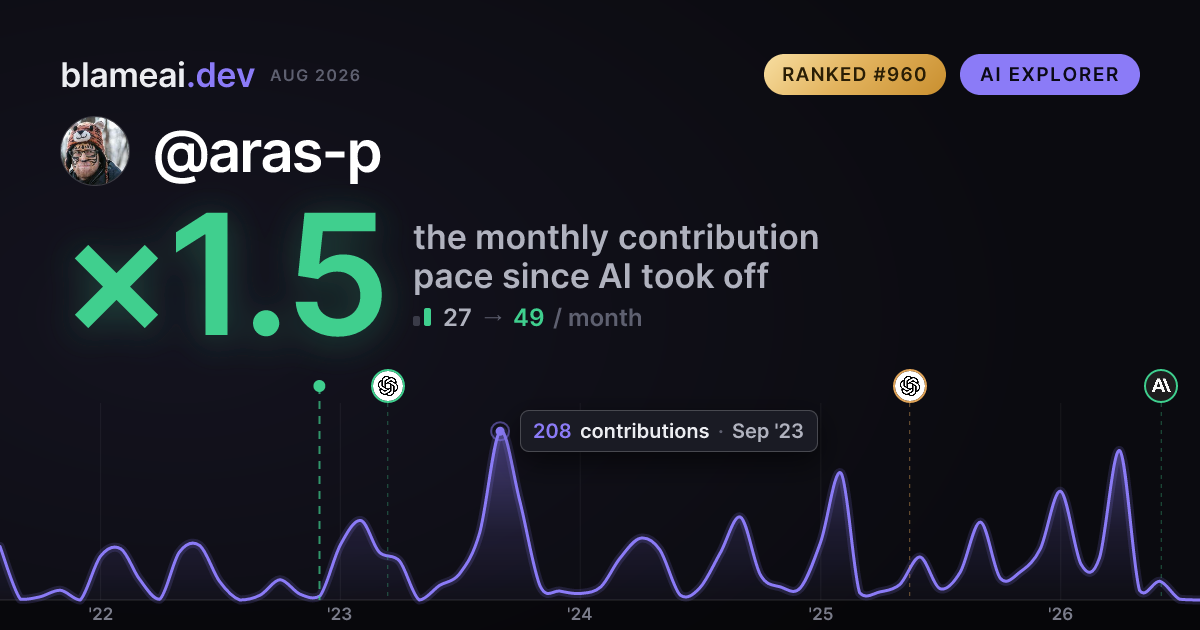Viewport: 1200px width, 630px height.
Task: Click the purple peak point circle on chart
Action: click(500, 432)
